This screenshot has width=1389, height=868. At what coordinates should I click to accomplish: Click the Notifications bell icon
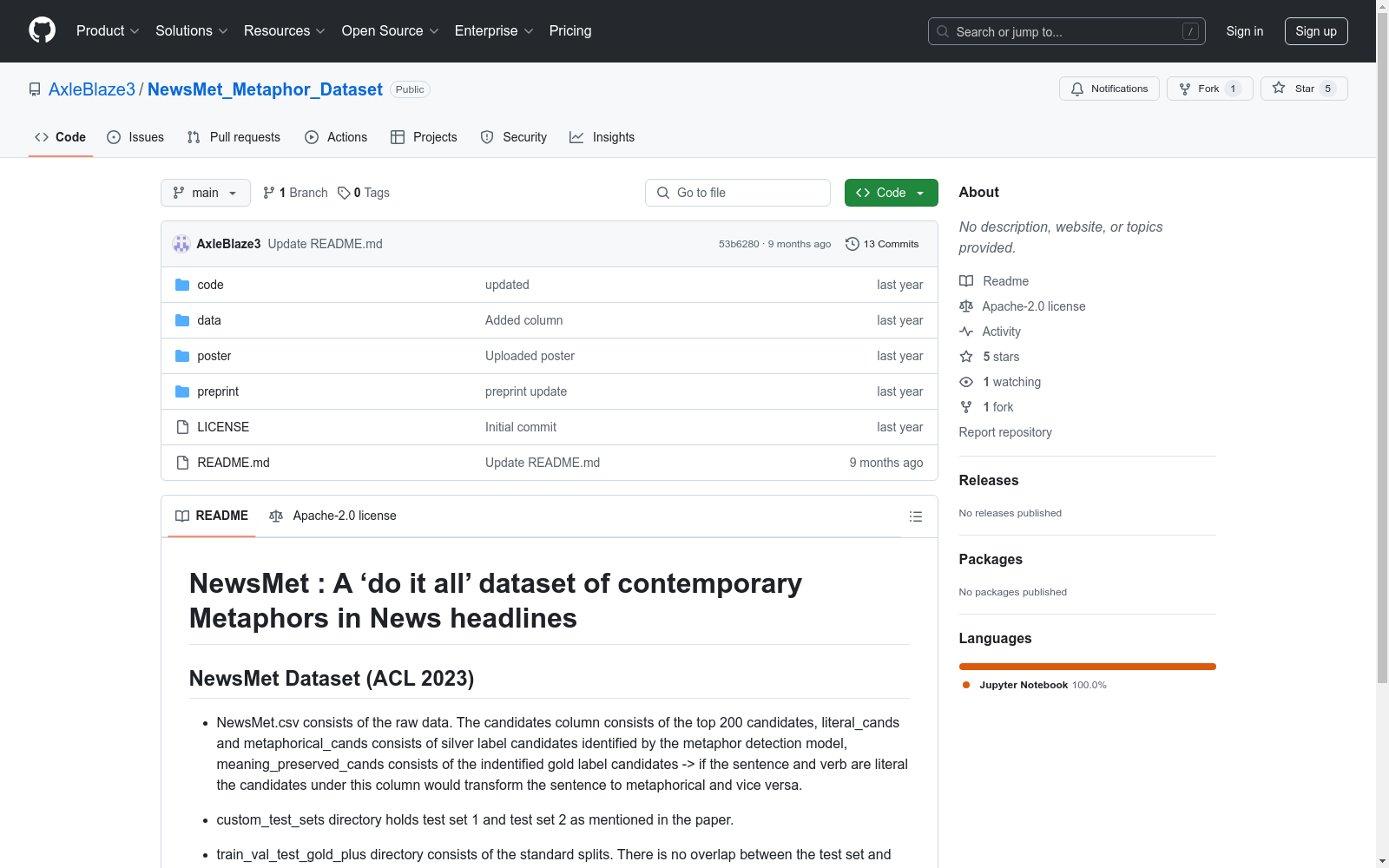pos(1077,89)
